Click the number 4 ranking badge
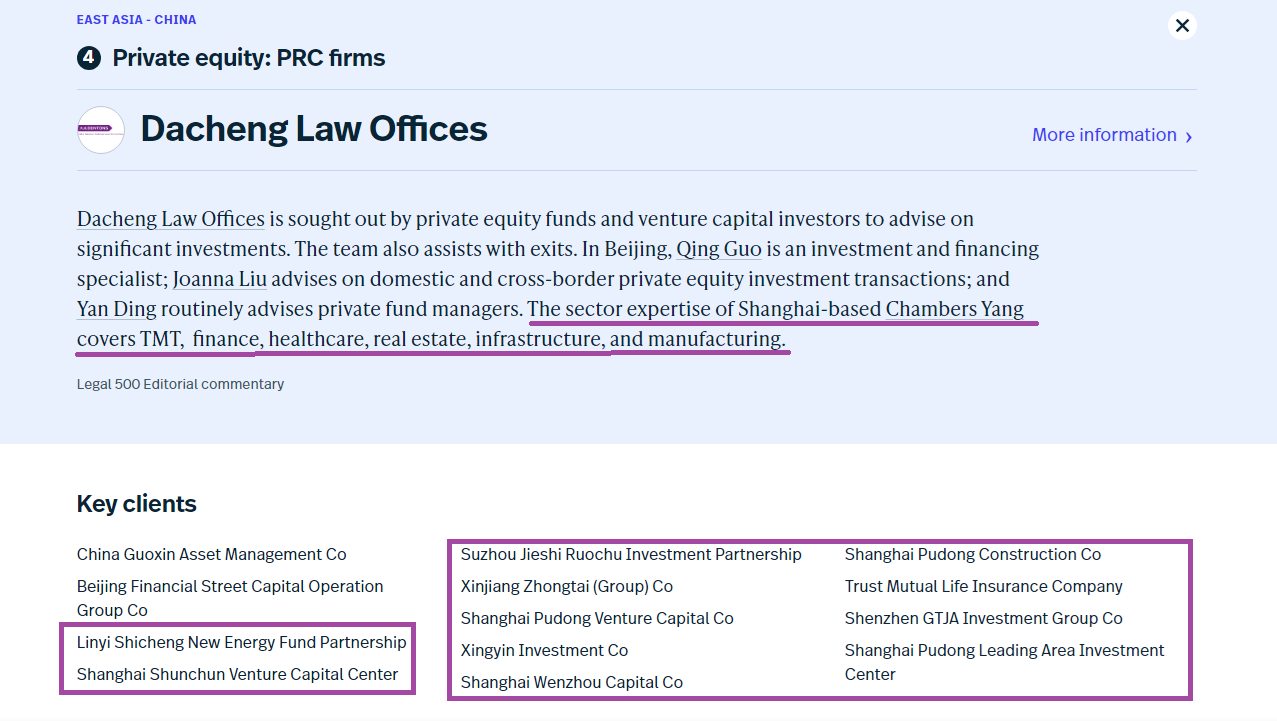1277x721 pixels. point(89,58)
